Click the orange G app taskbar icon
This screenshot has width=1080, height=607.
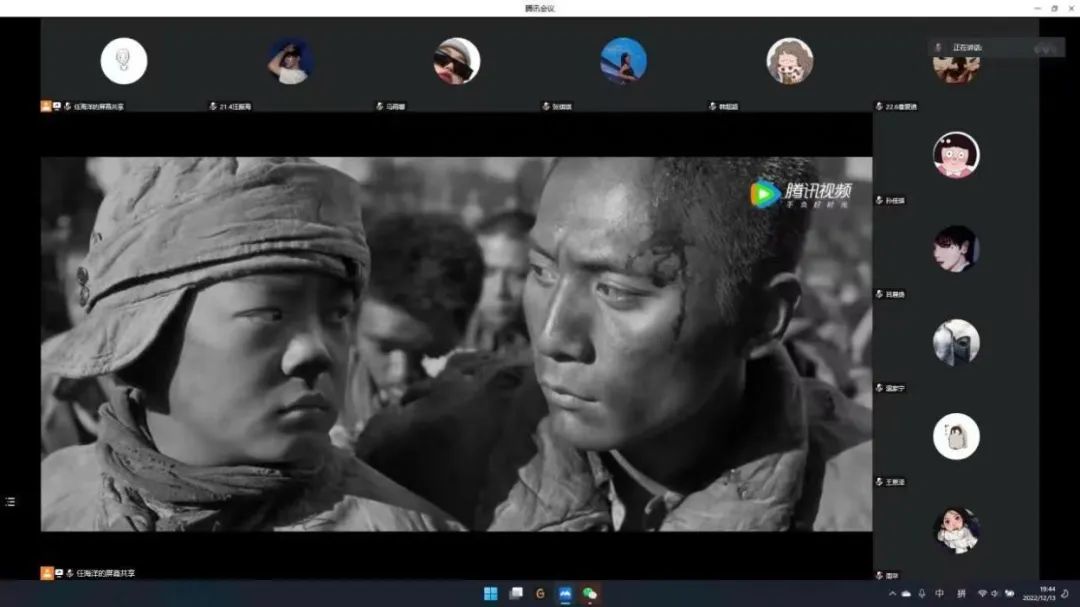[x=540, y=593]
